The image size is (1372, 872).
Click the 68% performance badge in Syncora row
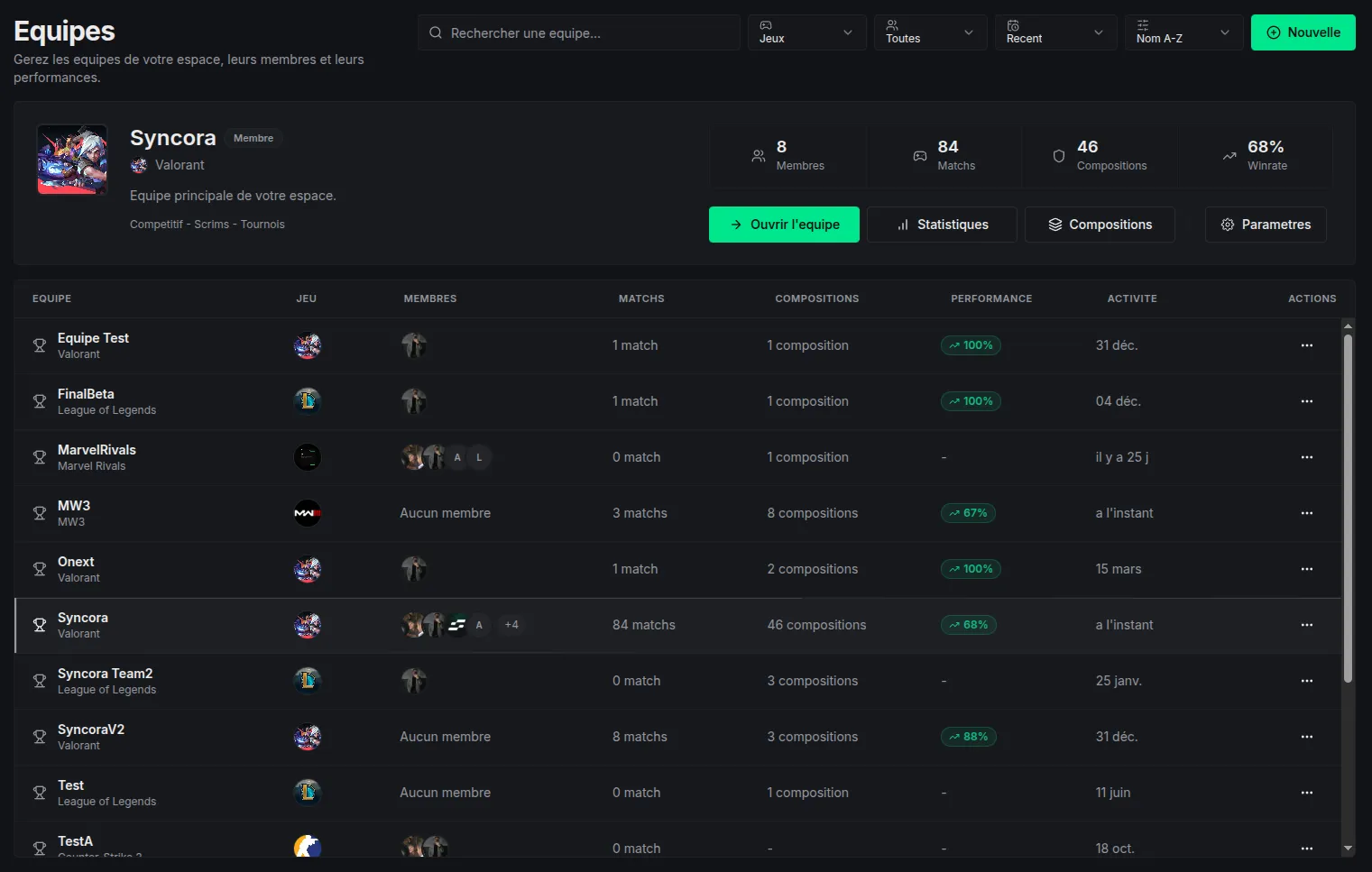[968, 625]
